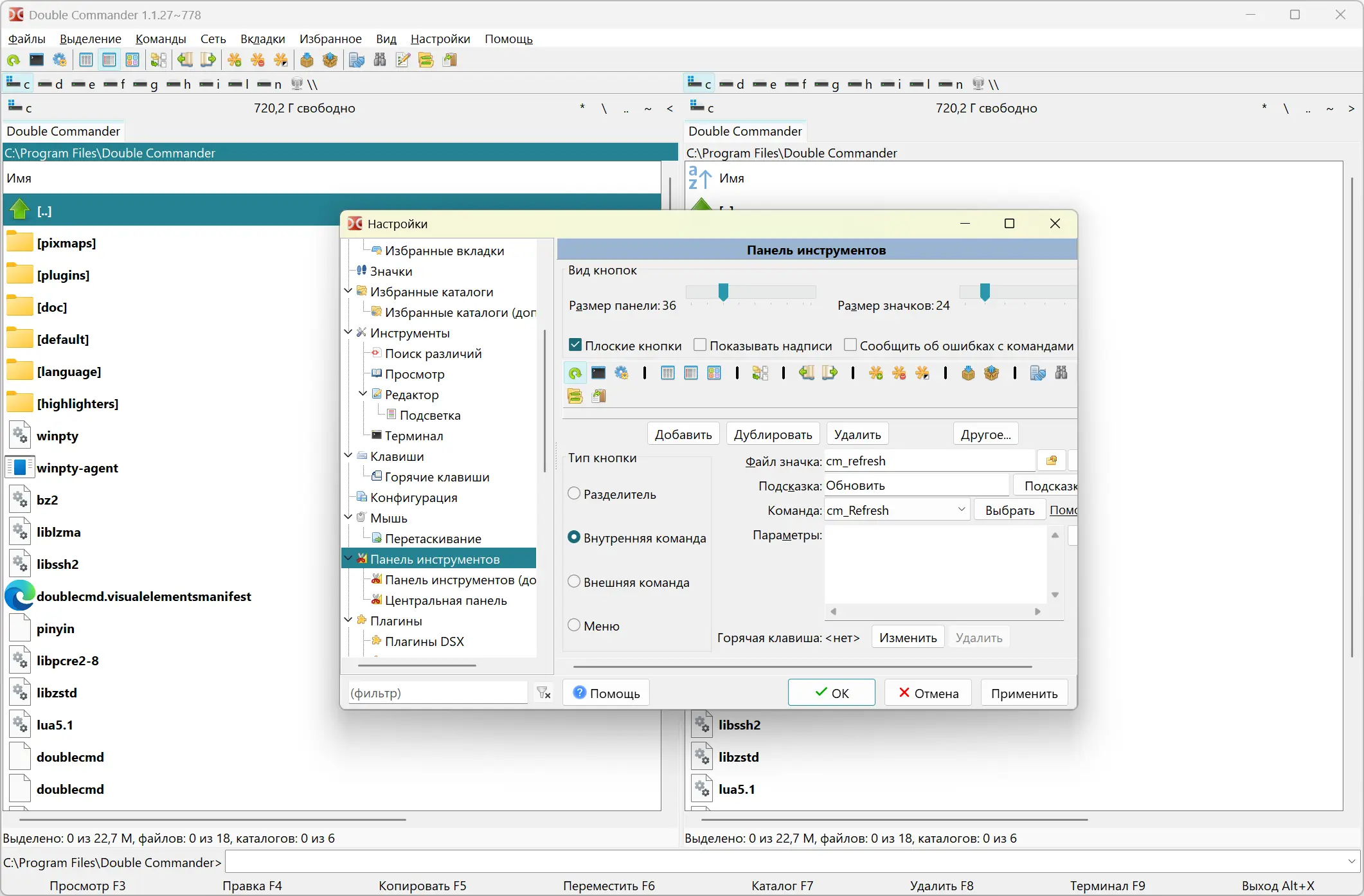The width and height of the screenshot is (1364, 896).
Task: Uncheck Плоские кнопки checkbox
Action: click(575, 346)
